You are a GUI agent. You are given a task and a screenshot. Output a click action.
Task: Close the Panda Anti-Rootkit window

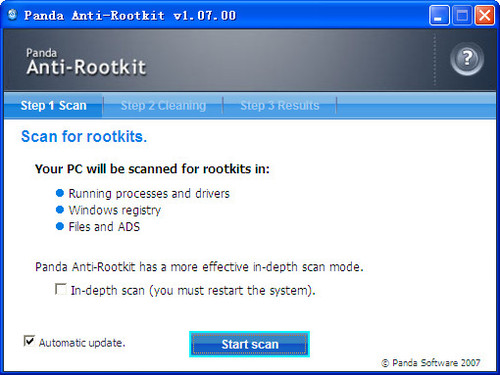coord(485,15)
